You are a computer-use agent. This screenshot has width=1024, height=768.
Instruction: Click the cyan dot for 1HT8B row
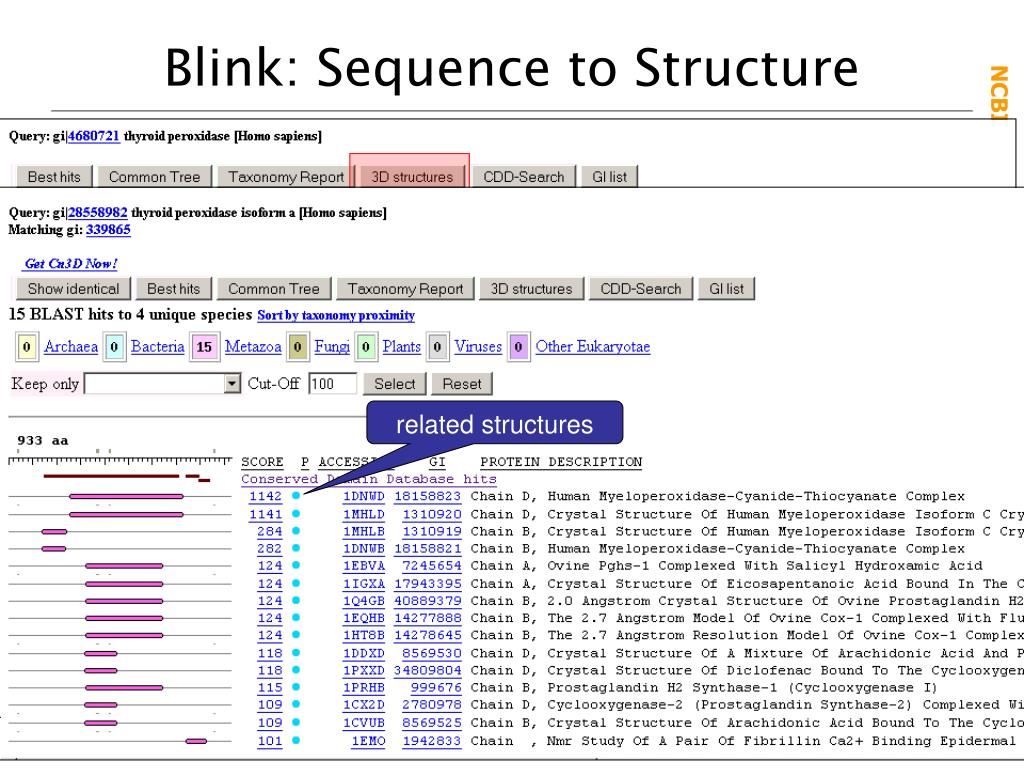tap(296, 634)
